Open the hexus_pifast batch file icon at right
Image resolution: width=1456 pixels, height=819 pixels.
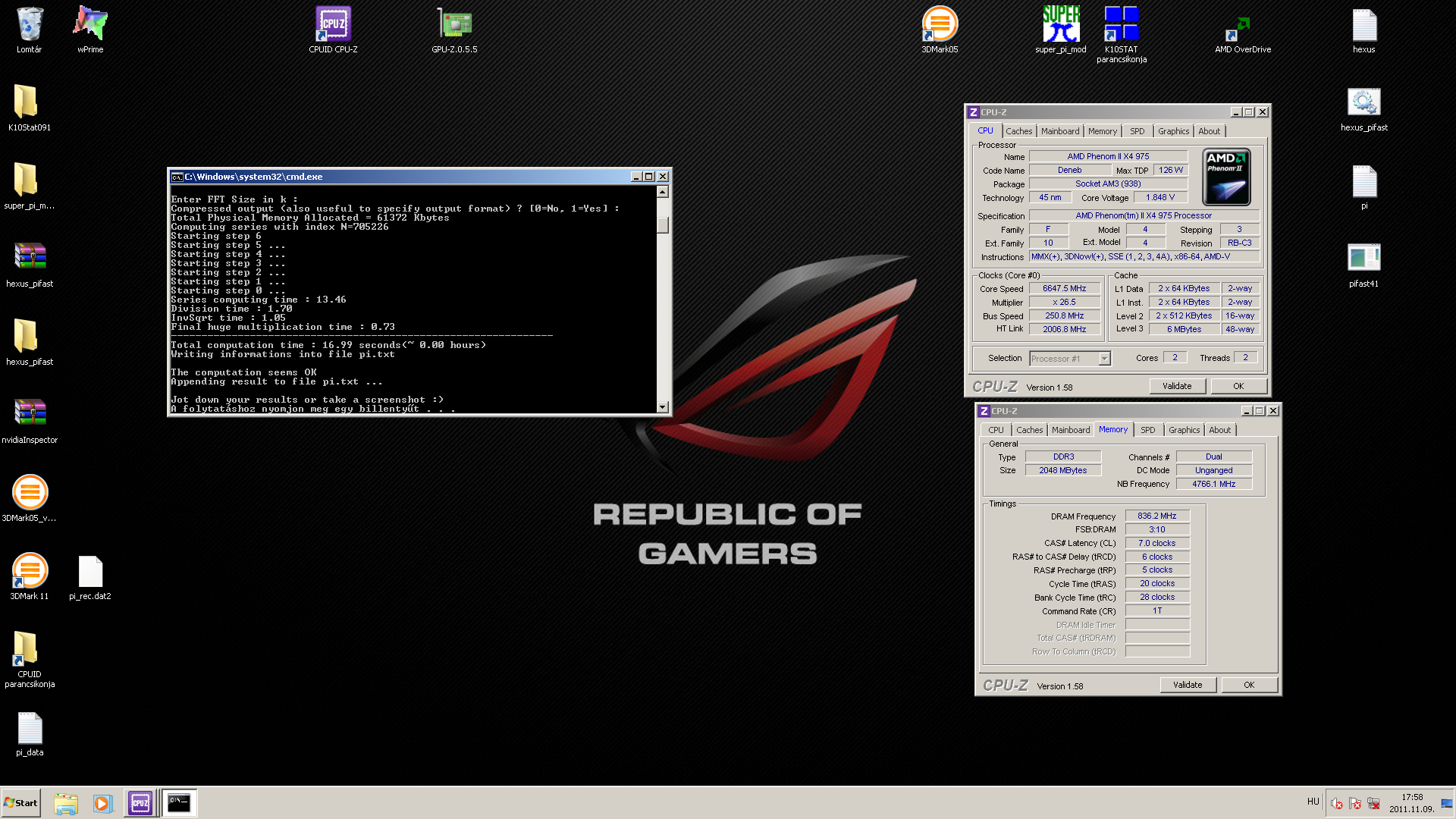[x=1364, y=108]
